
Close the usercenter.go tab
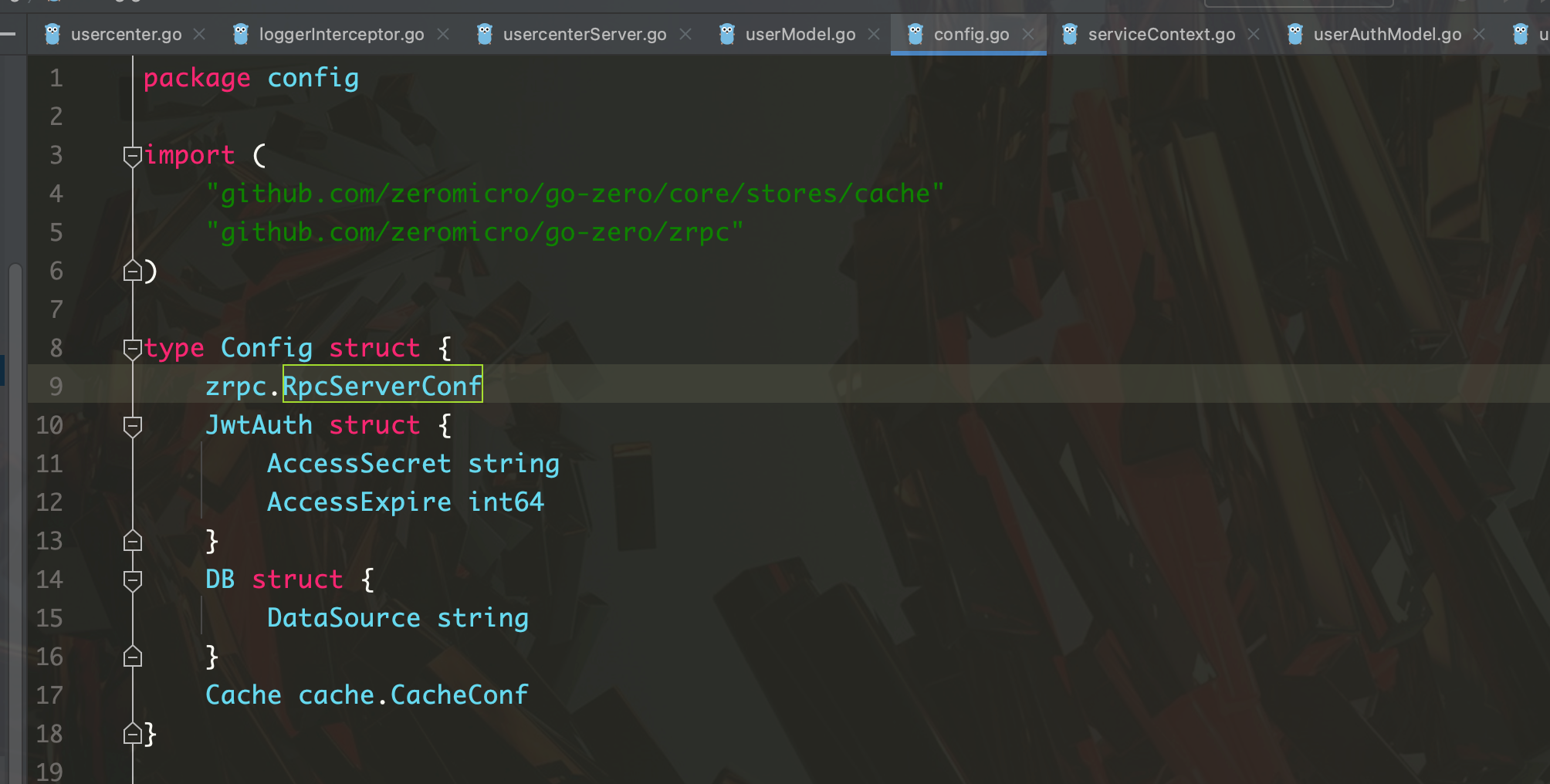coord(199,34)
